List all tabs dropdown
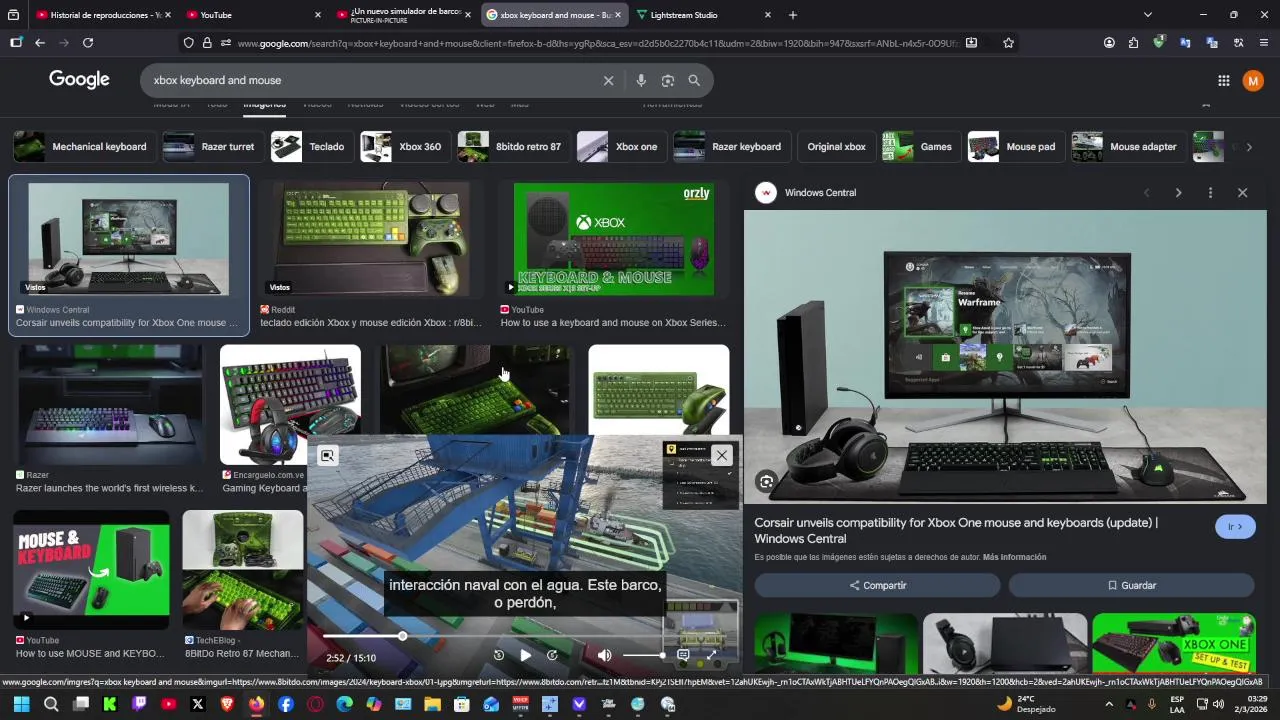The image size is (1280, 720). click(1147, 15)
